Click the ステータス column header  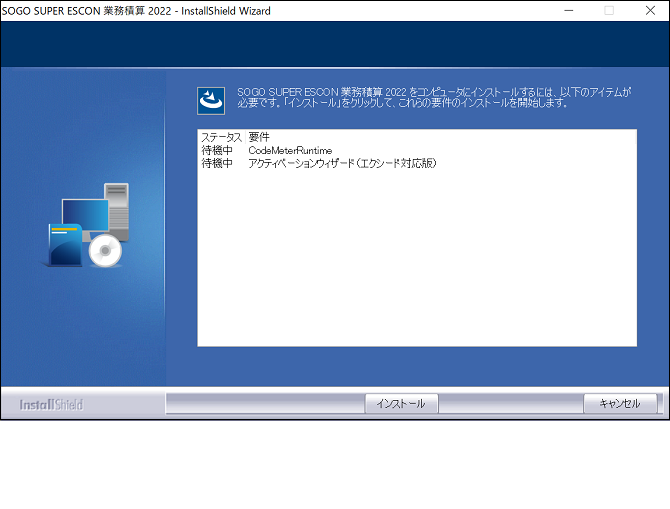[221, 137]
